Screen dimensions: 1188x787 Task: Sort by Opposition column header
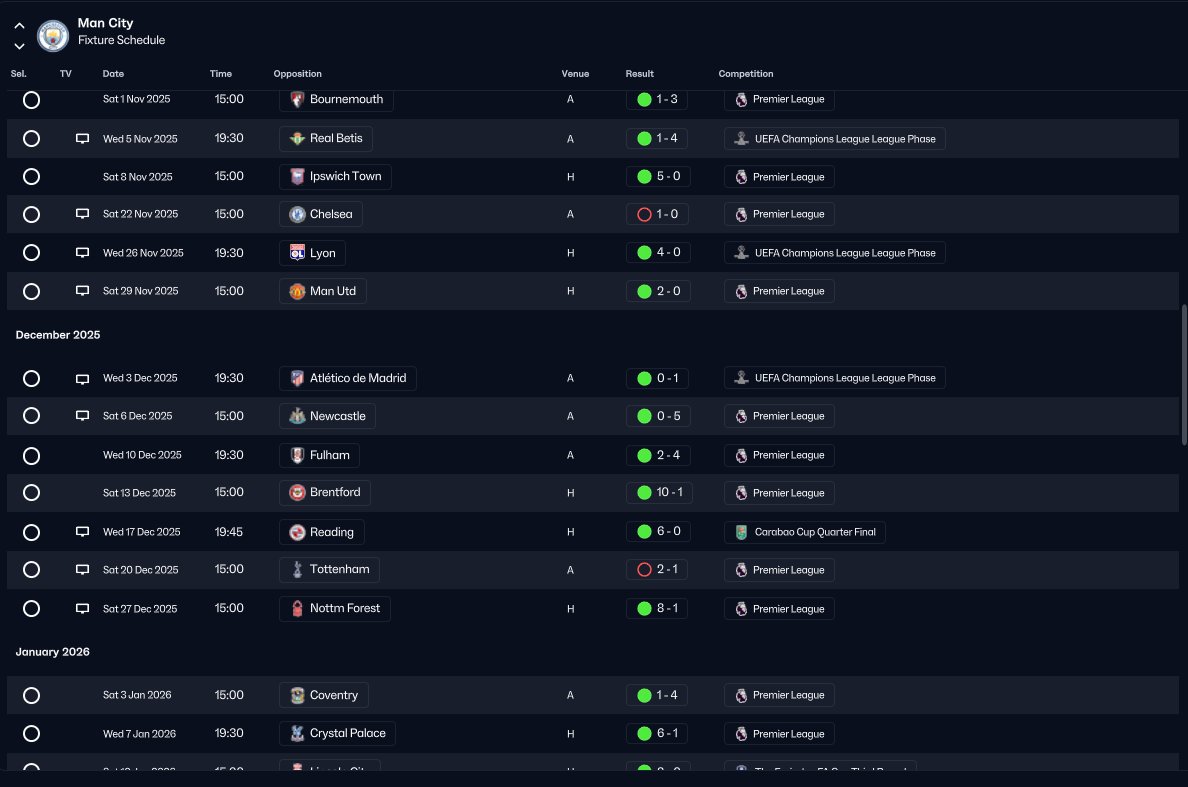point(297,73)
